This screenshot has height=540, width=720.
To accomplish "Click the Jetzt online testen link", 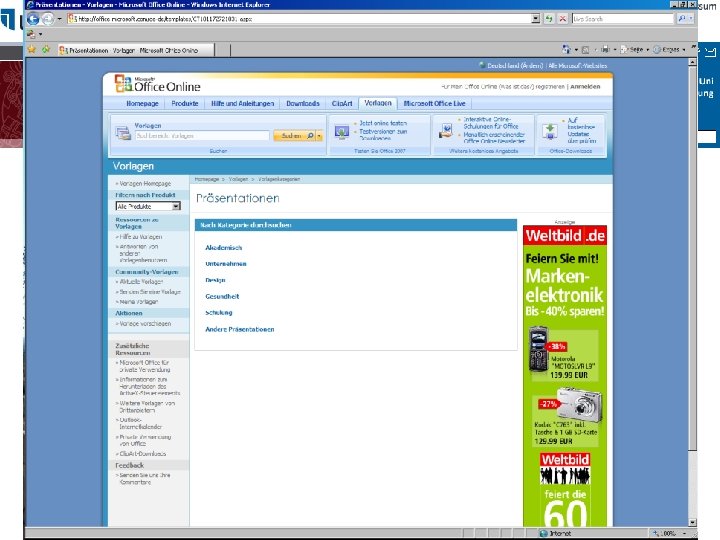I will [383, 123].
